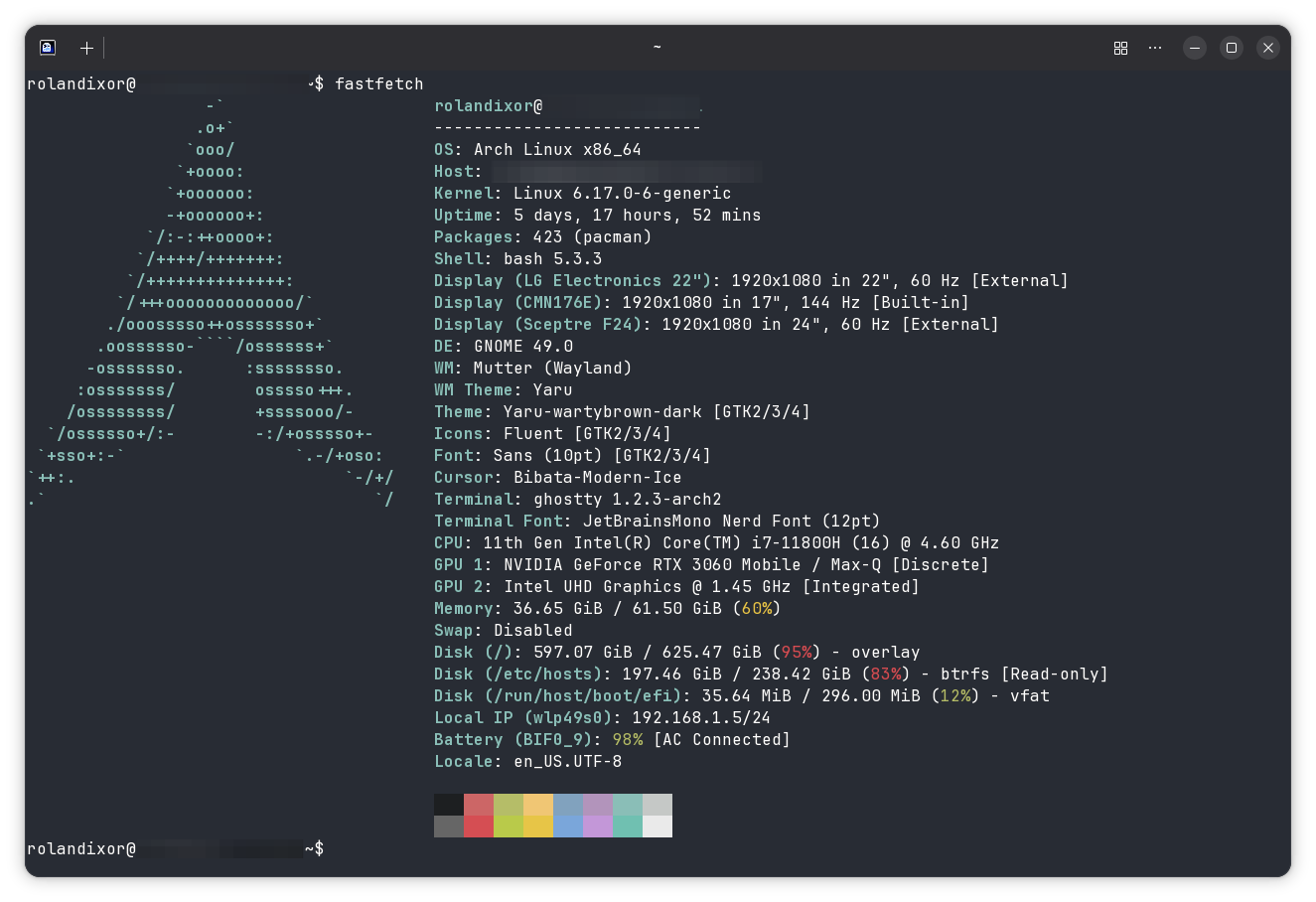Click the bottom shell prompt dollar sign
Viewport: 1316px width, 902px height.
click(x=319, y=849)
